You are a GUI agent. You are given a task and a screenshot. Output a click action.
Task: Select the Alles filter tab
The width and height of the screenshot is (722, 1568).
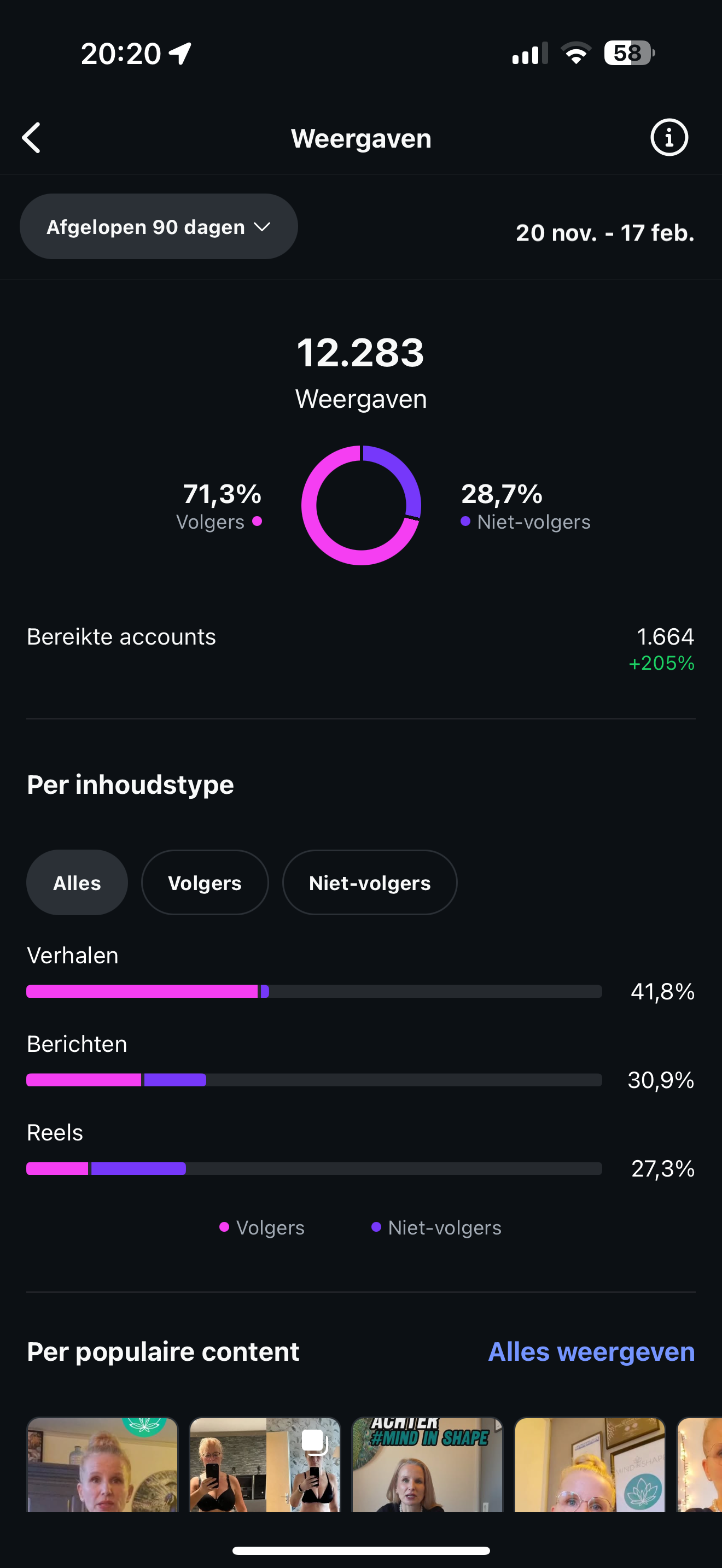click(77, 882)
